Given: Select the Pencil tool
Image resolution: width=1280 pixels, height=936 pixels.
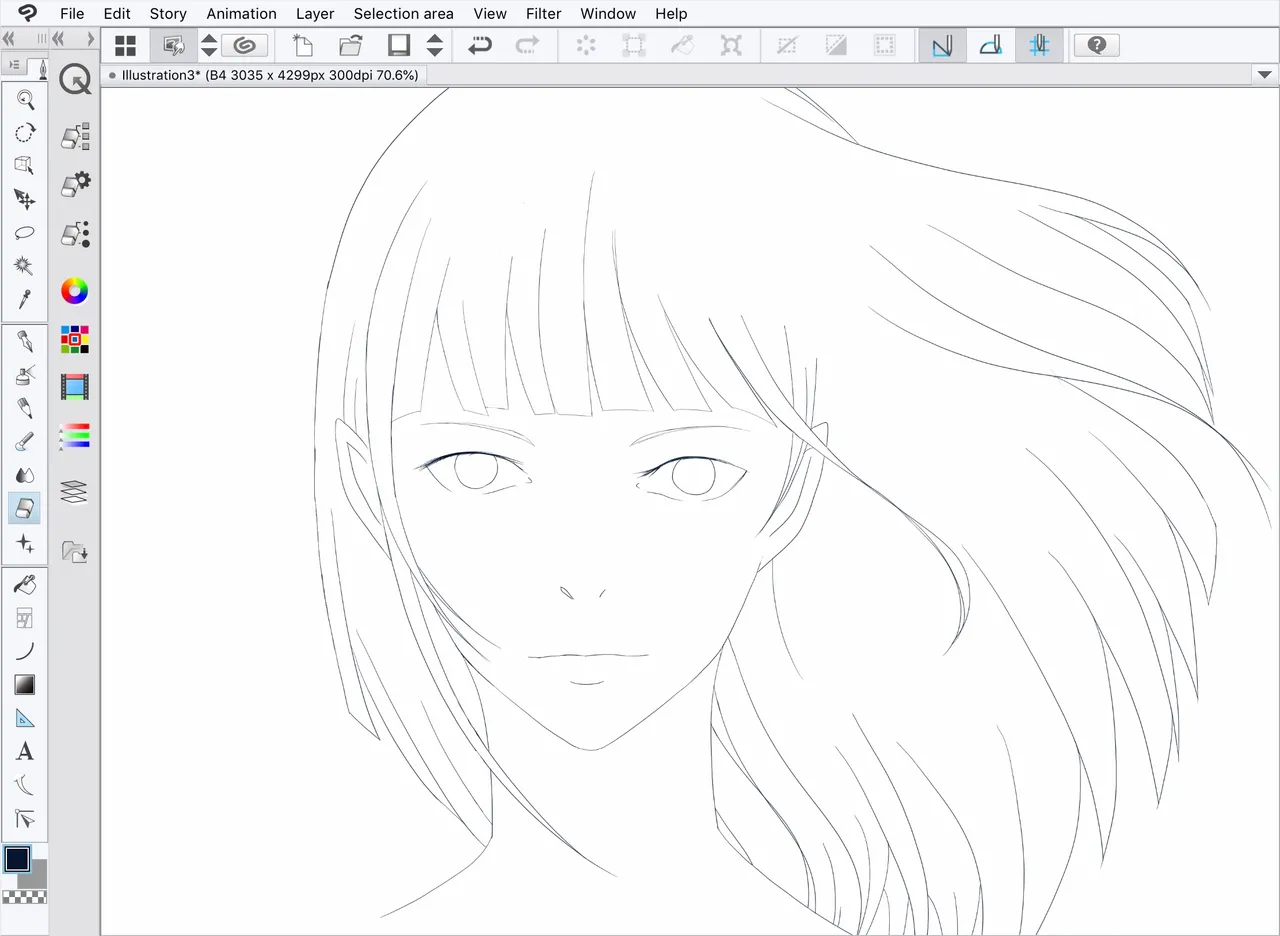Looking at the screenshot, I should pos(25,408).
